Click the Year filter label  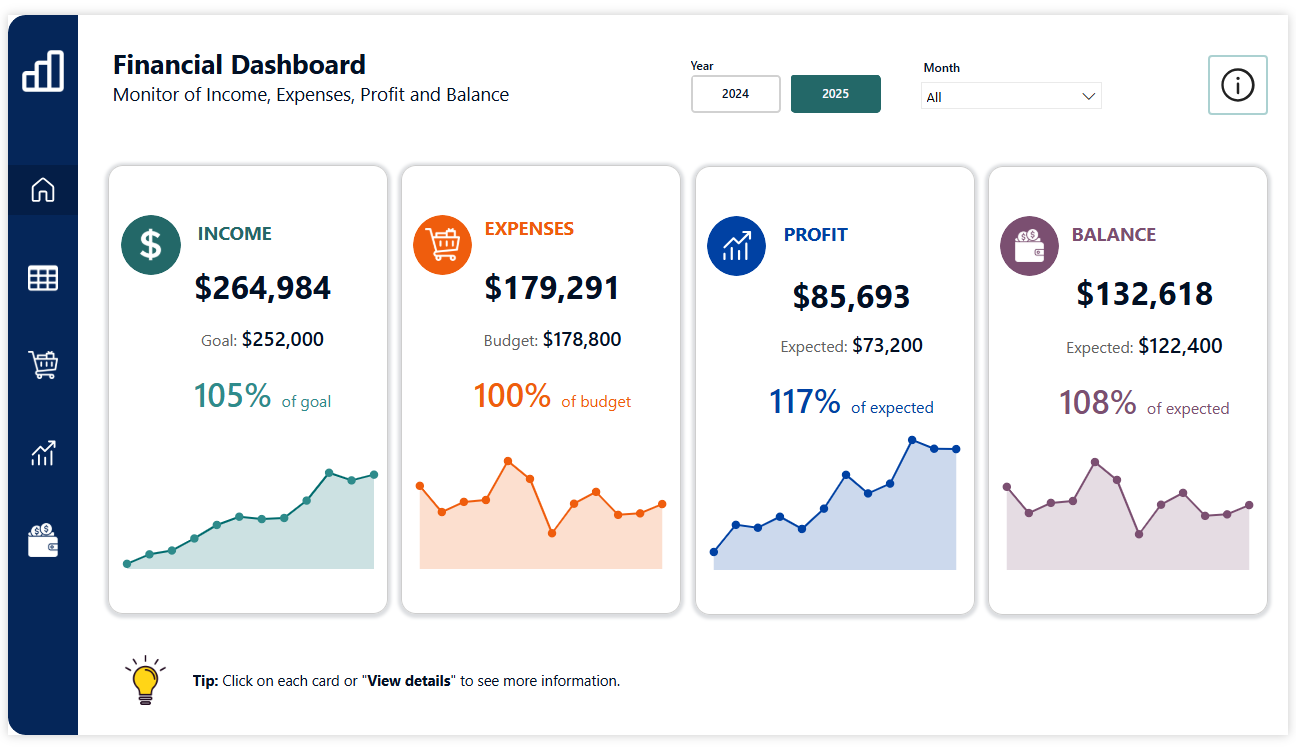(702, 66)
